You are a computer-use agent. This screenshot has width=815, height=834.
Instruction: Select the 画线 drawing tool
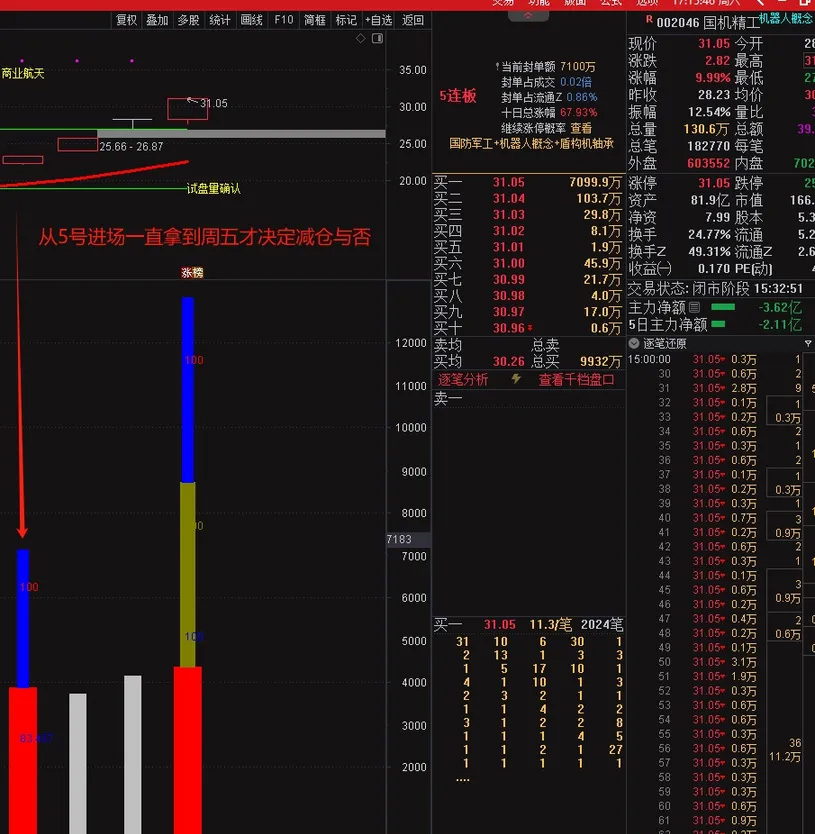tap(252, 20)
